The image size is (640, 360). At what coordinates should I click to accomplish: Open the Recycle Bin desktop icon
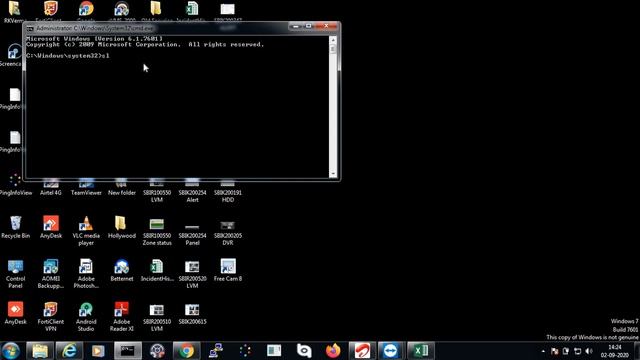coord(16,227)
